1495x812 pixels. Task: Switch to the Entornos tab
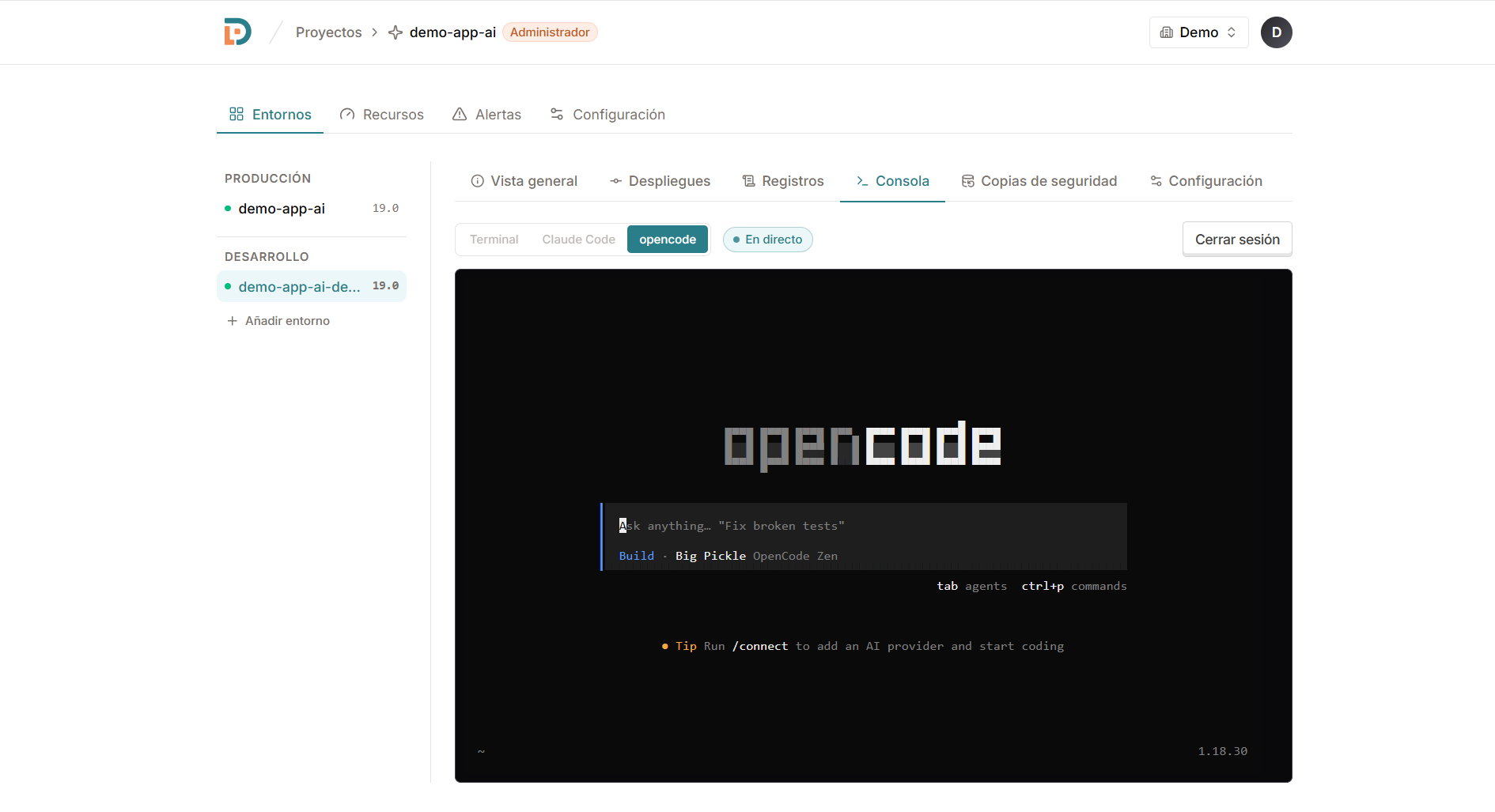pyautogui.click(x=270, y=115)
